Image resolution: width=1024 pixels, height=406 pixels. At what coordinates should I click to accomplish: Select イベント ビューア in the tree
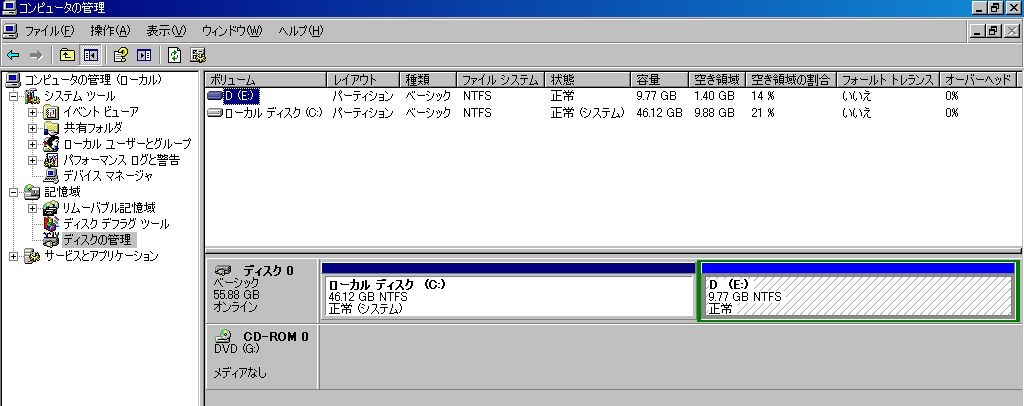point(101,112)
